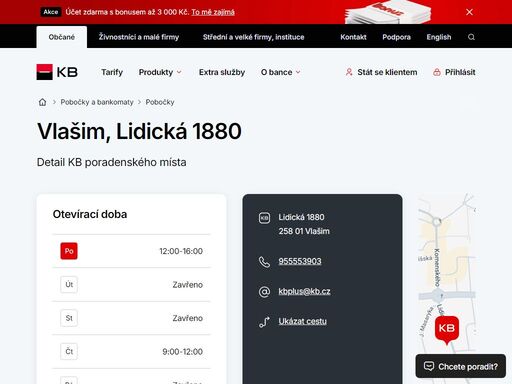Go to Podpora
The height and width of the screenshot is (384, 512).
[396, 37]
